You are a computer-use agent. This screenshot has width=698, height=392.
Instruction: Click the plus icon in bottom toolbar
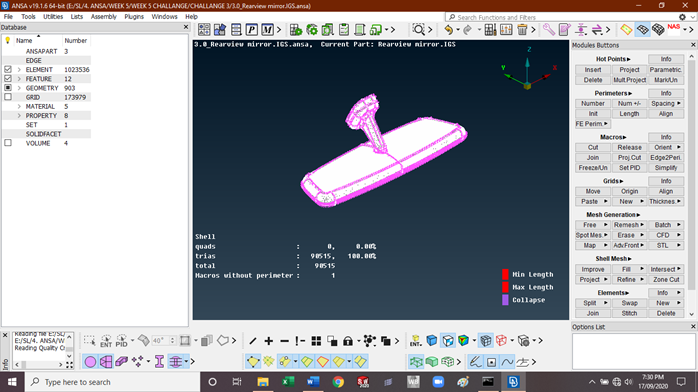[x=268, y=341]
